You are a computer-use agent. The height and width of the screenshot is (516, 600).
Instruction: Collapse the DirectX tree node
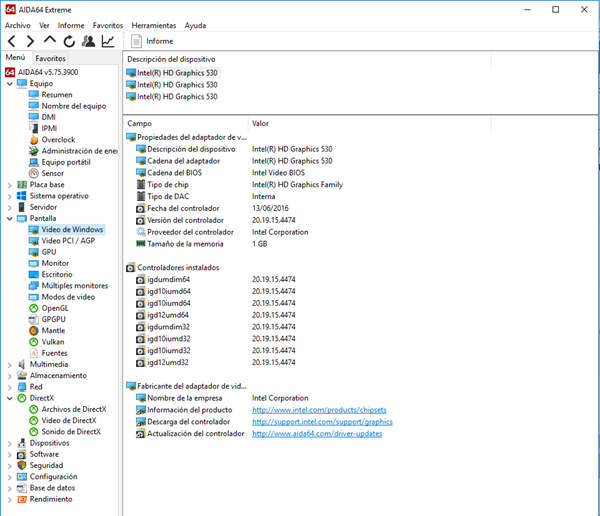(x=10, y=398)
